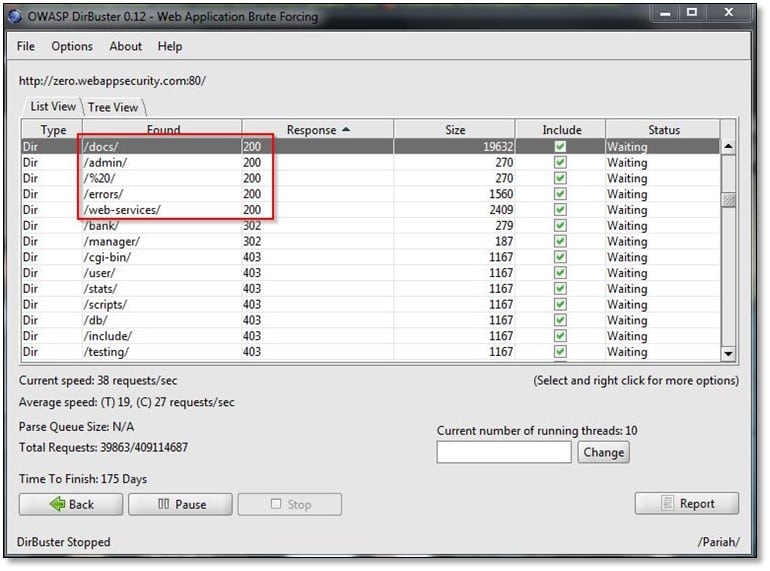Click the Change threads button
Image resolution: width=770 pixels, height=571 pixels.
pos(603,452)
